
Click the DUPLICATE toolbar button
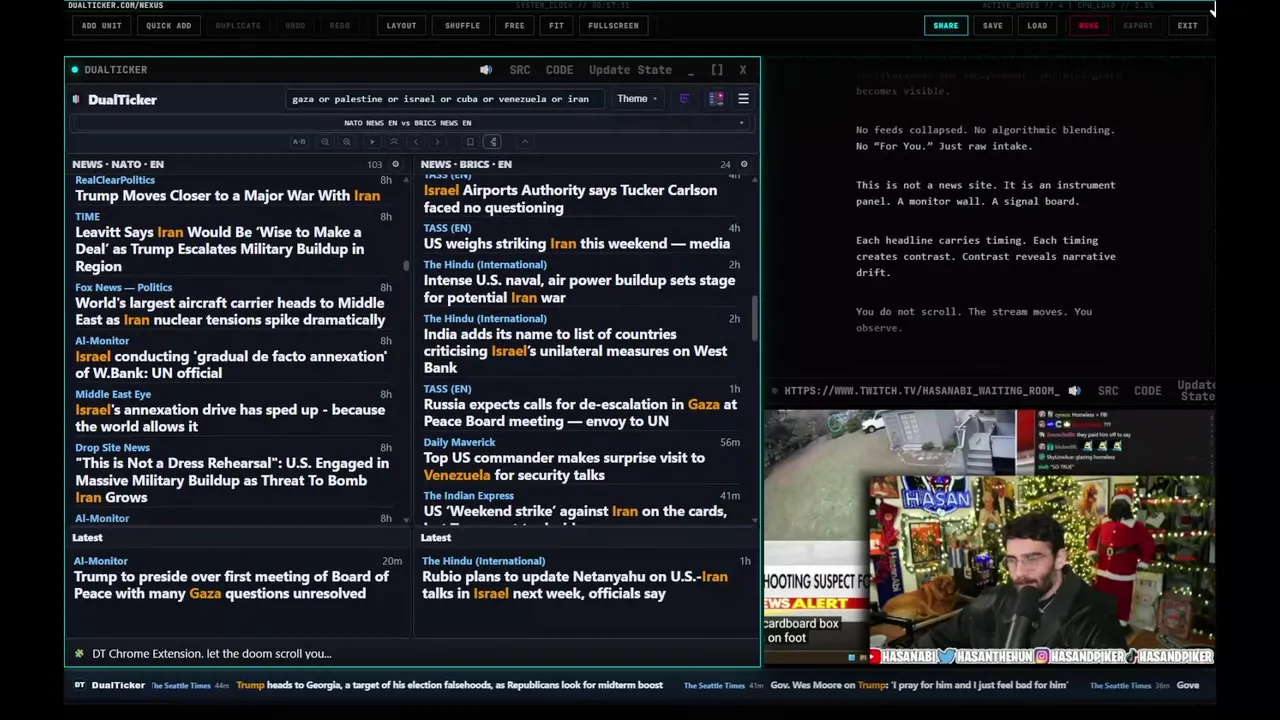[238, 26]
